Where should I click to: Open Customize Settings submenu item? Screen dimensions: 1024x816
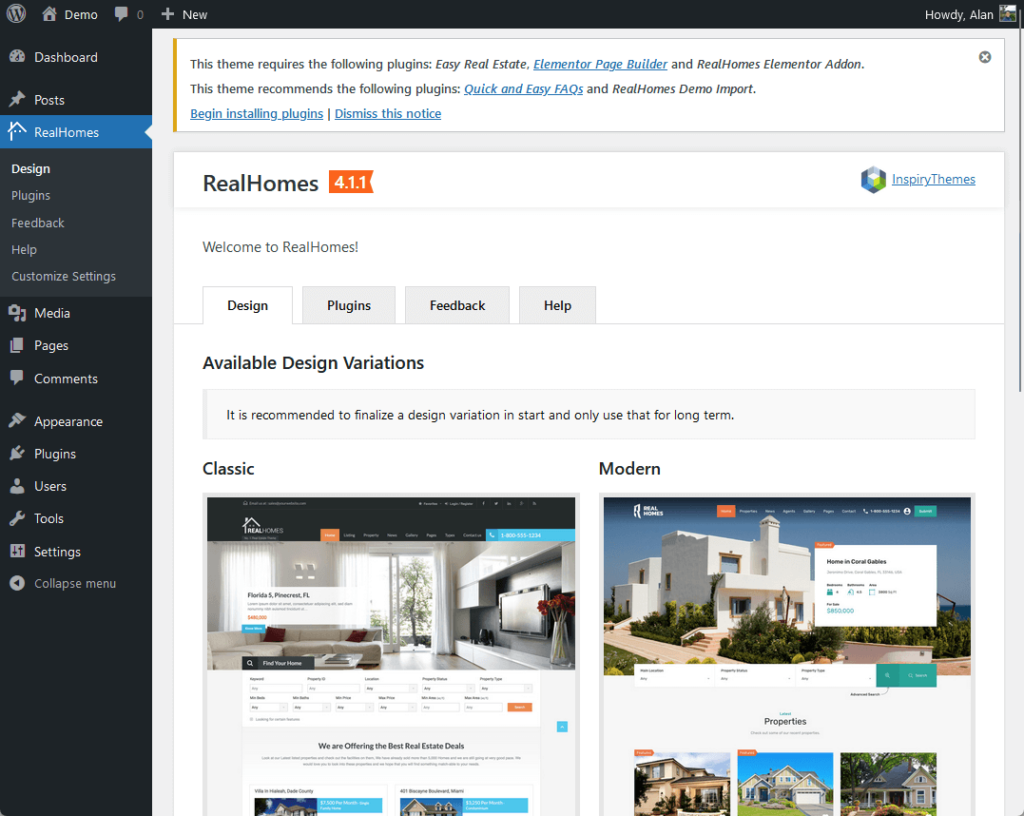pyautogui.click(x=63, y=276)
